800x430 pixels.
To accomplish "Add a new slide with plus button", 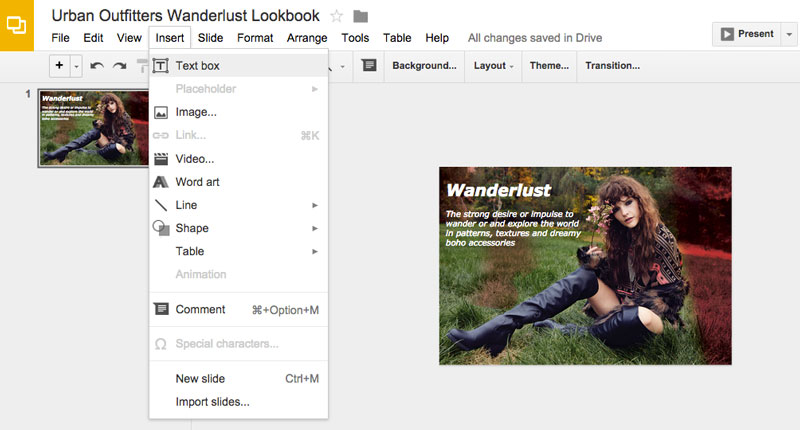I will [x=60, y=65].
